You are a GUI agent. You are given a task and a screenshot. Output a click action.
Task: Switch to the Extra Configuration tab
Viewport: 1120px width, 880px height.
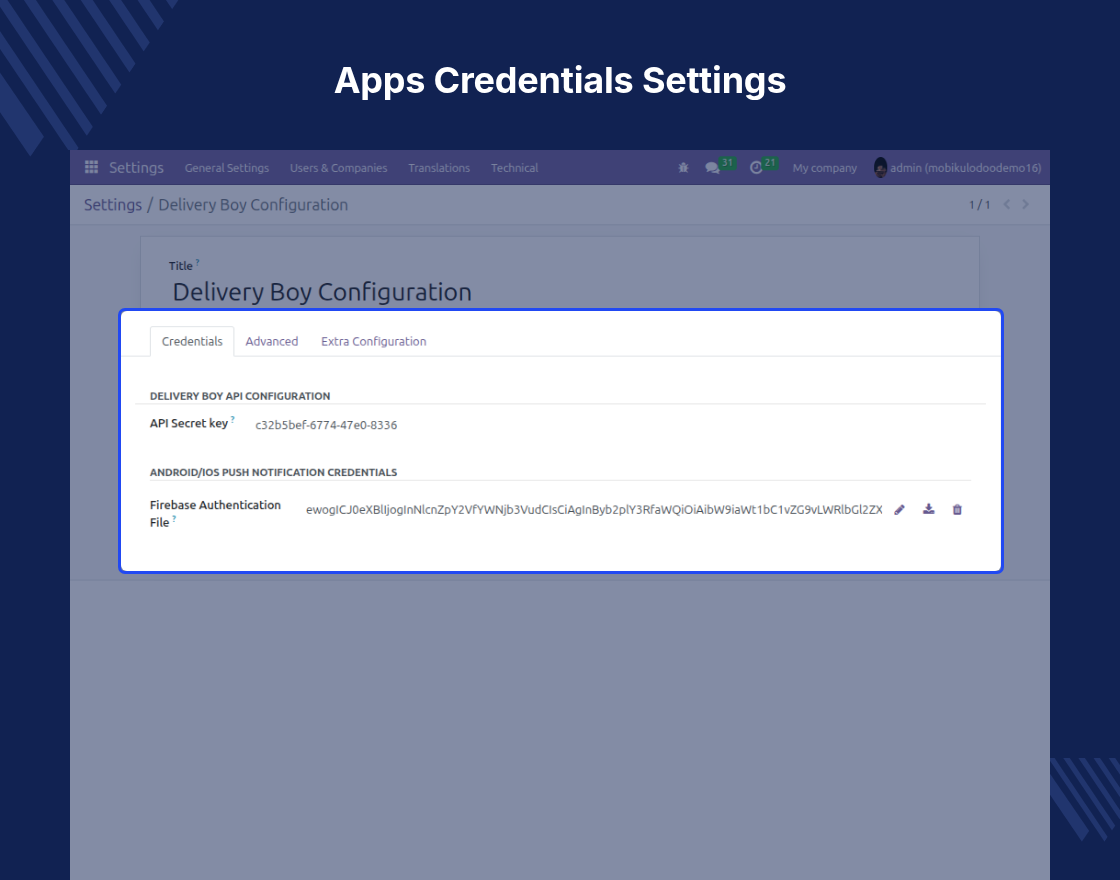click(374, 341)
